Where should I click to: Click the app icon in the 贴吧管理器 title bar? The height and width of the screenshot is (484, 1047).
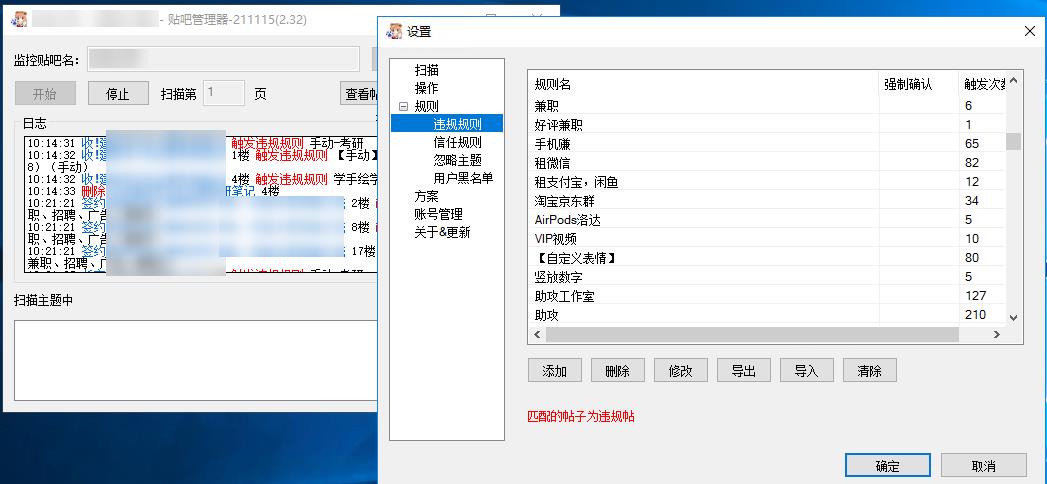[19, 19]
